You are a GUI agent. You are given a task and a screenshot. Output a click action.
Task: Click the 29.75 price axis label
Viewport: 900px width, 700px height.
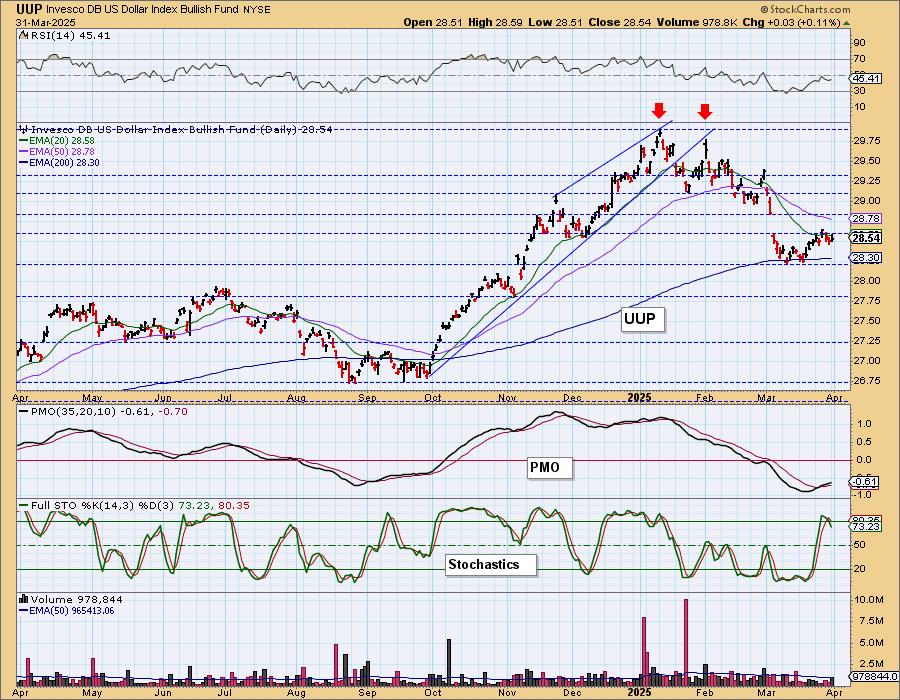(866, 141)
